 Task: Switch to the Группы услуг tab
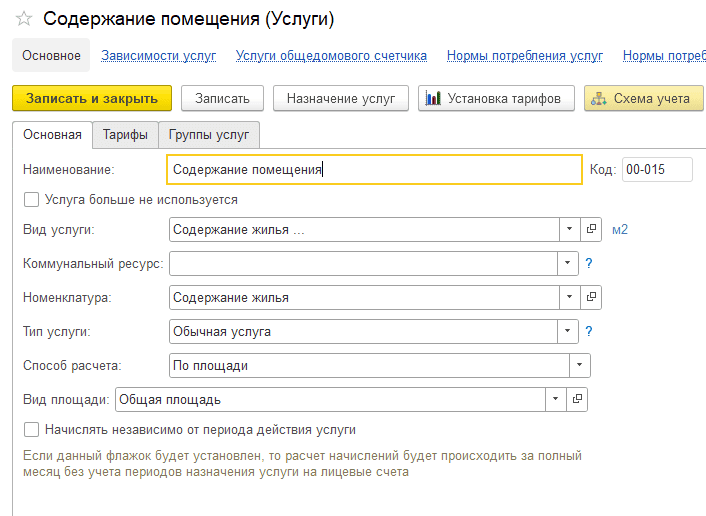(x=209, y=135)
